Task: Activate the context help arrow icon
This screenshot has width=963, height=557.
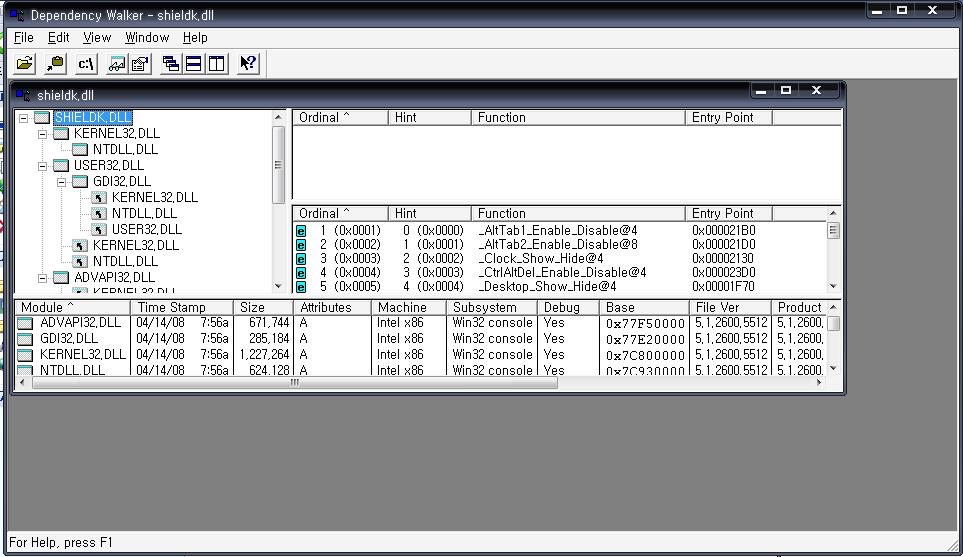Action: tap(248, 63)
